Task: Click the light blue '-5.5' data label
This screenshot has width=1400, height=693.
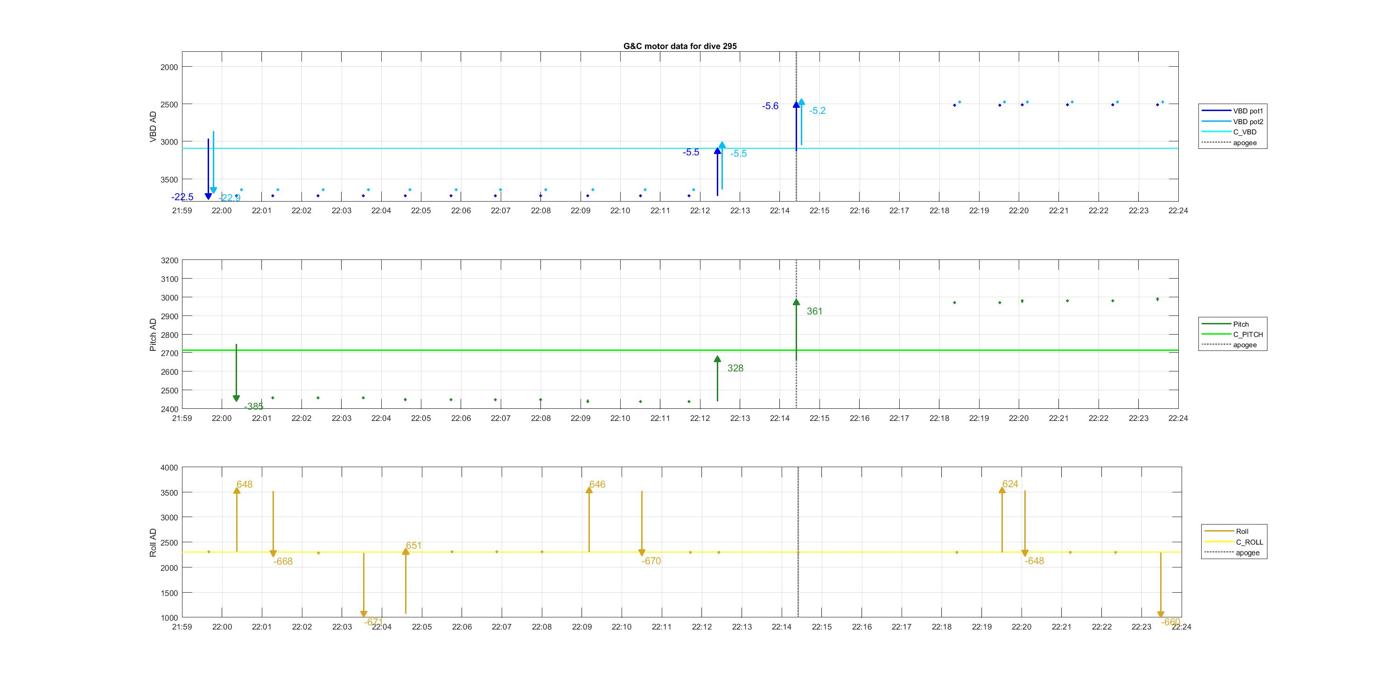Action: point(738,153)
